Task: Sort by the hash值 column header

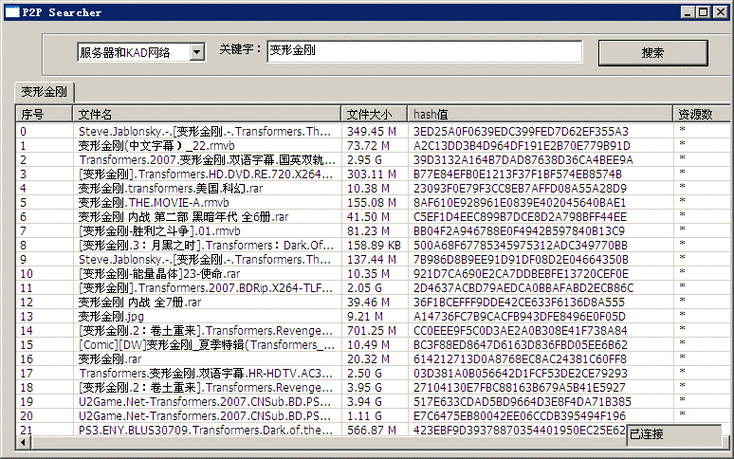Action: pos(540,114)
